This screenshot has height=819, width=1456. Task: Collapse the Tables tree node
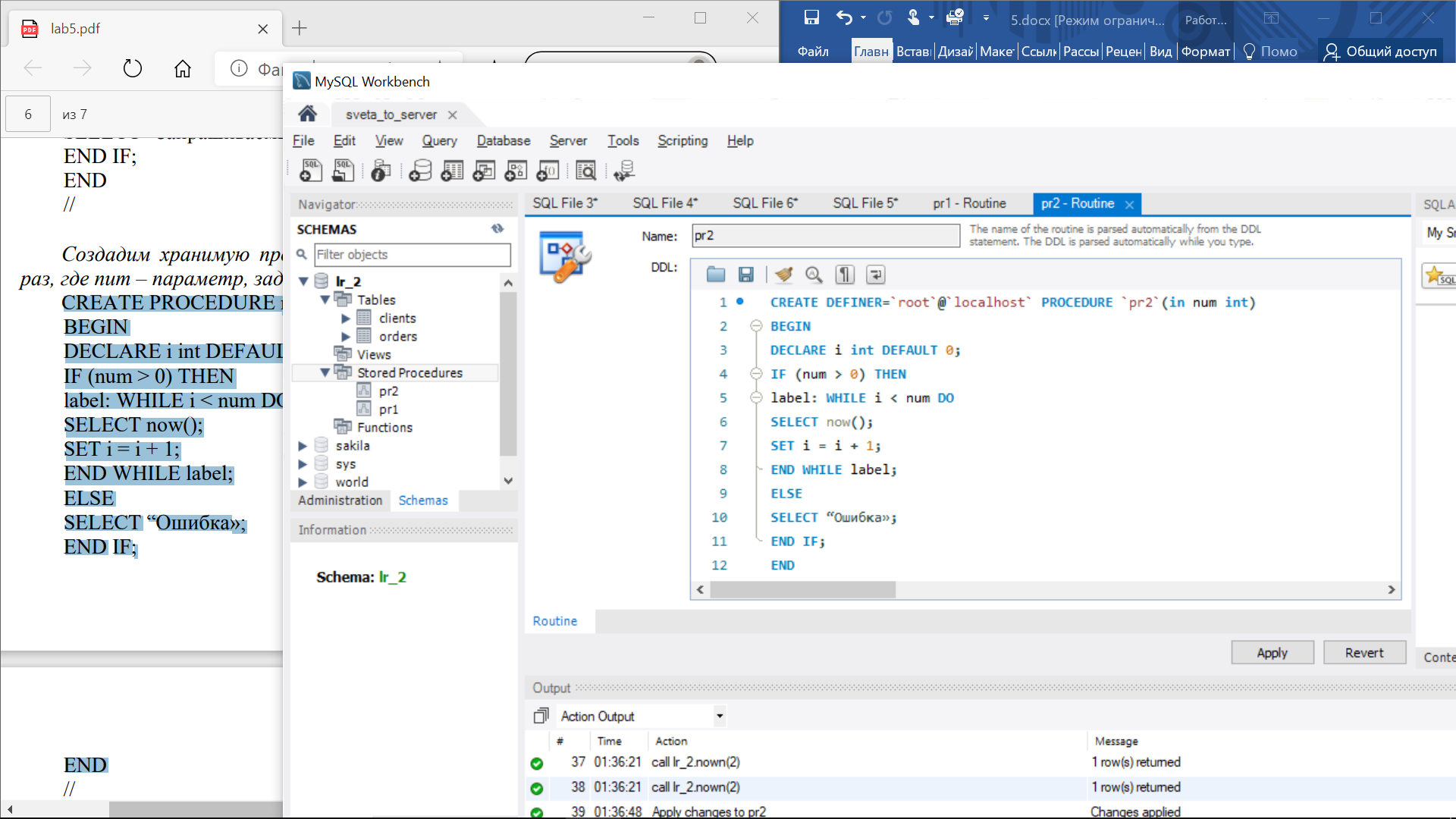(x=325, y=300)
